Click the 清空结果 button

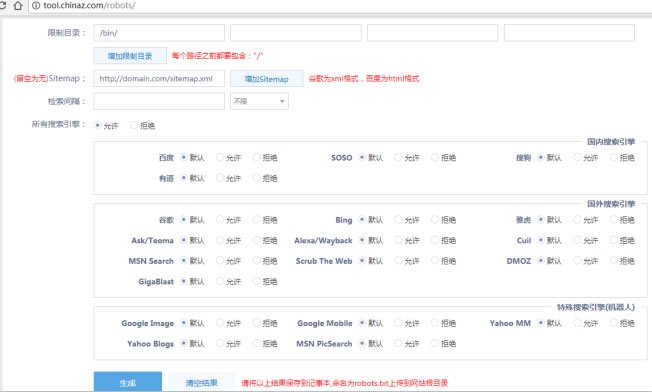tap(202, 382)
